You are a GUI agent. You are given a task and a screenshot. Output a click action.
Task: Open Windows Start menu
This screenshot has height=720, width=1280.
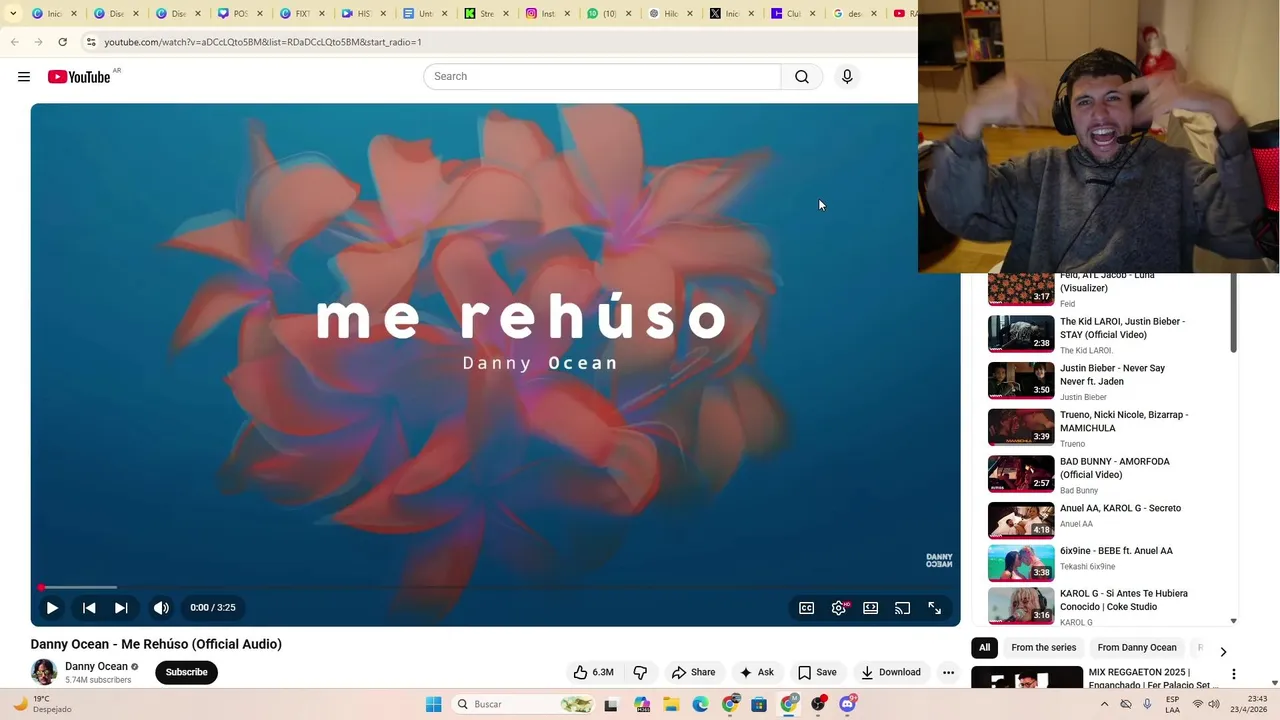pos(433,704)
